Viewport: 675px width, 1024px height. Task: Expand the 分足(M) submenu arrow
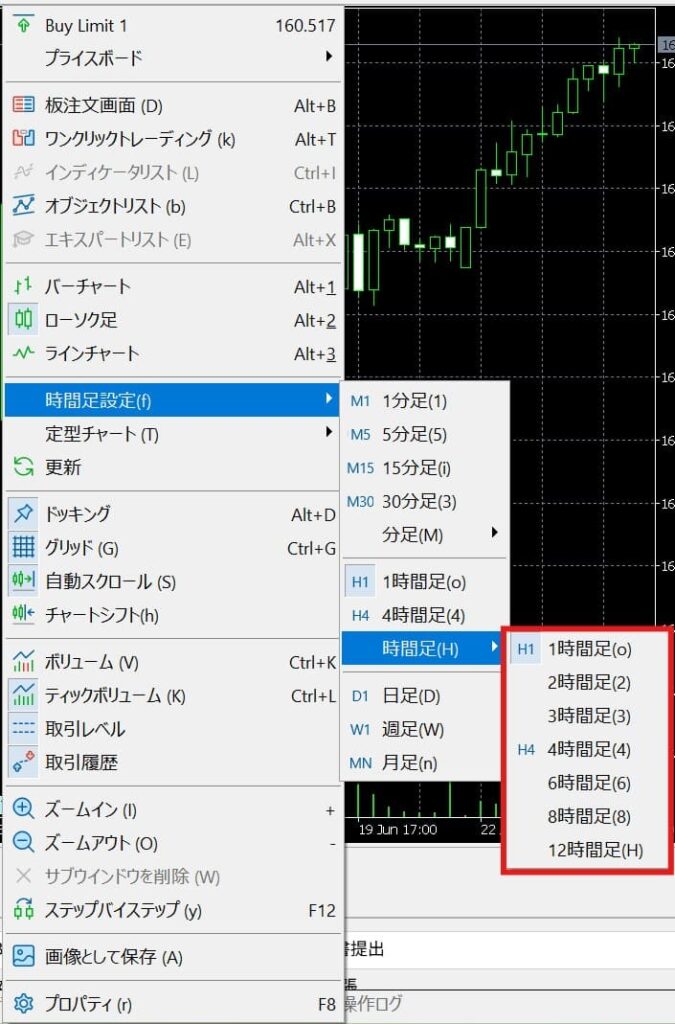pos(494,533)
